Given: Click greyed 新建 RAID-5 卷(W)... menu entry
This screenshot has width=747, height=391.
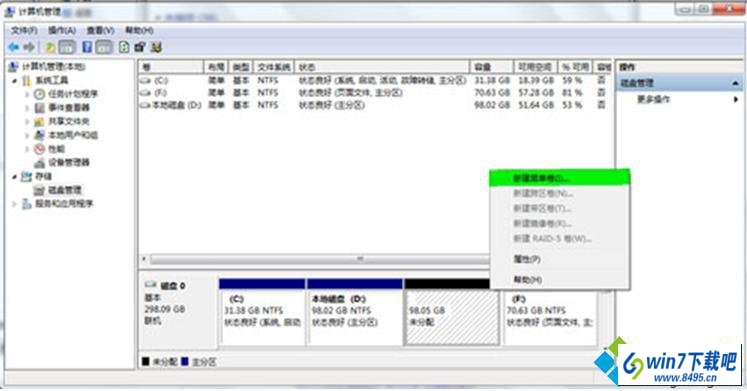Looking at the screenshot, I should [560, 238].
